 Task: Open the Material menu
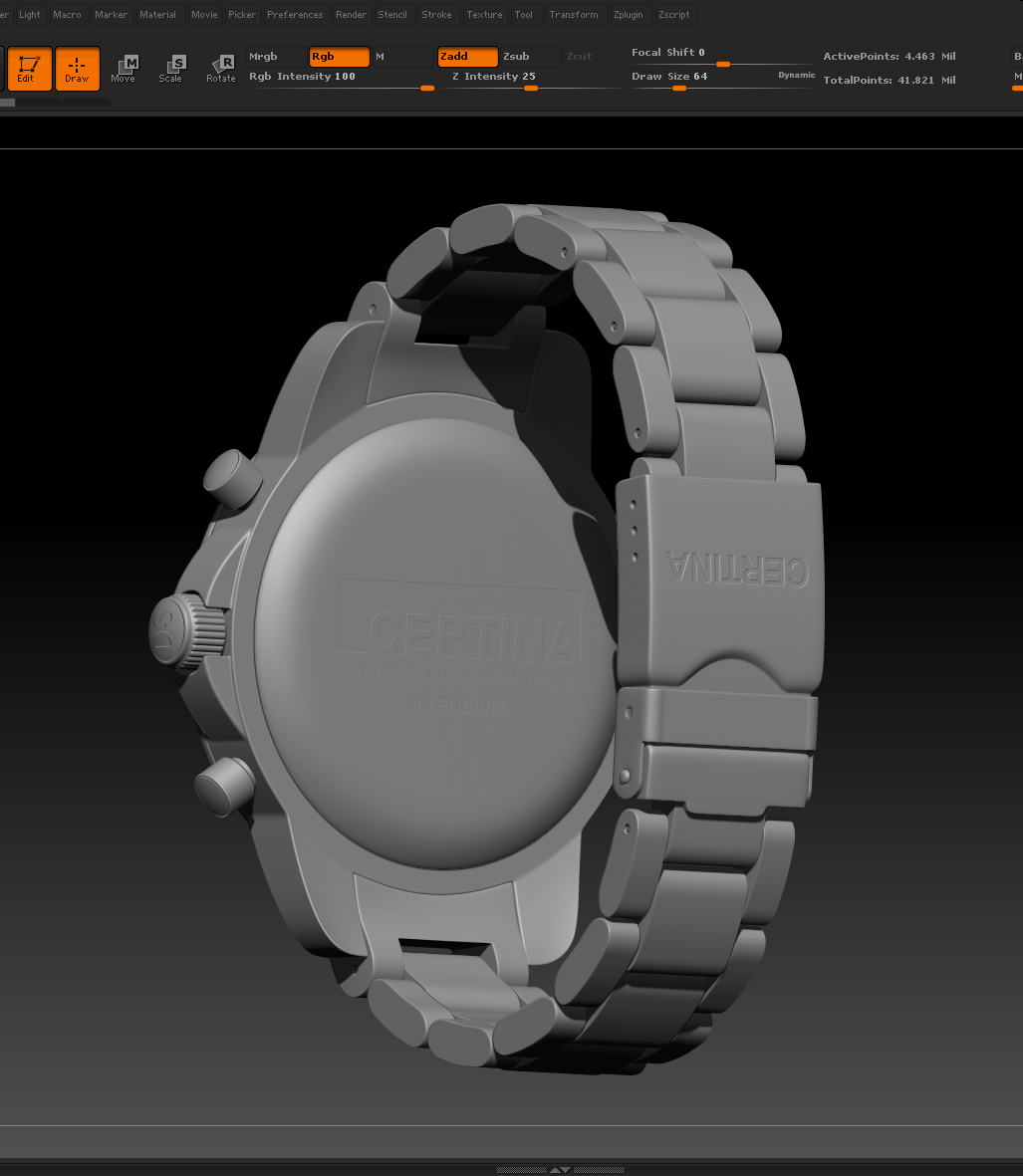tap(157, 14)
